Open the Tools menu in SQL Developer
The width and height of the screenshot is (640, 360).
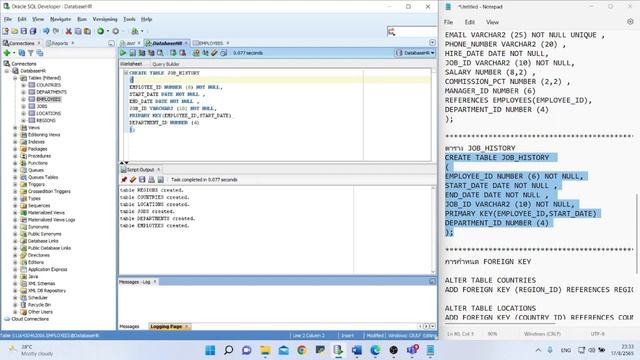(129, 19)
